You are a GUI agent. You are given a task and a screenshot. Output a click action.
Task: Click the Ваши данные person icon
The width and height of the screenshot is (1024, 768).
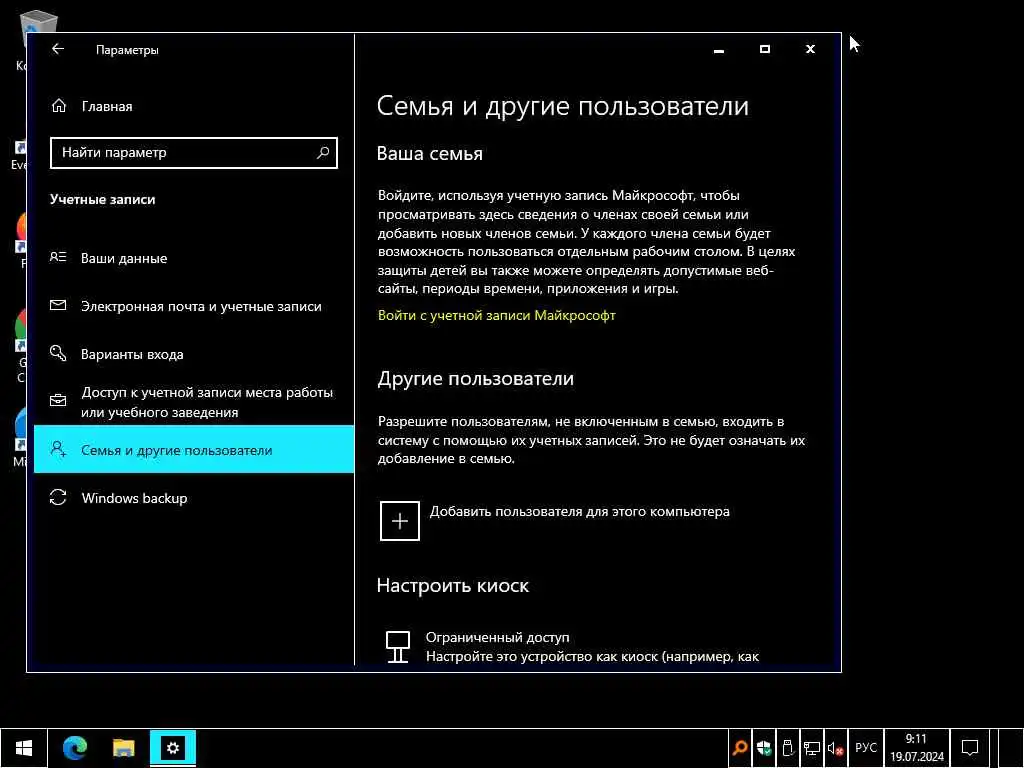tap(58, 257)
